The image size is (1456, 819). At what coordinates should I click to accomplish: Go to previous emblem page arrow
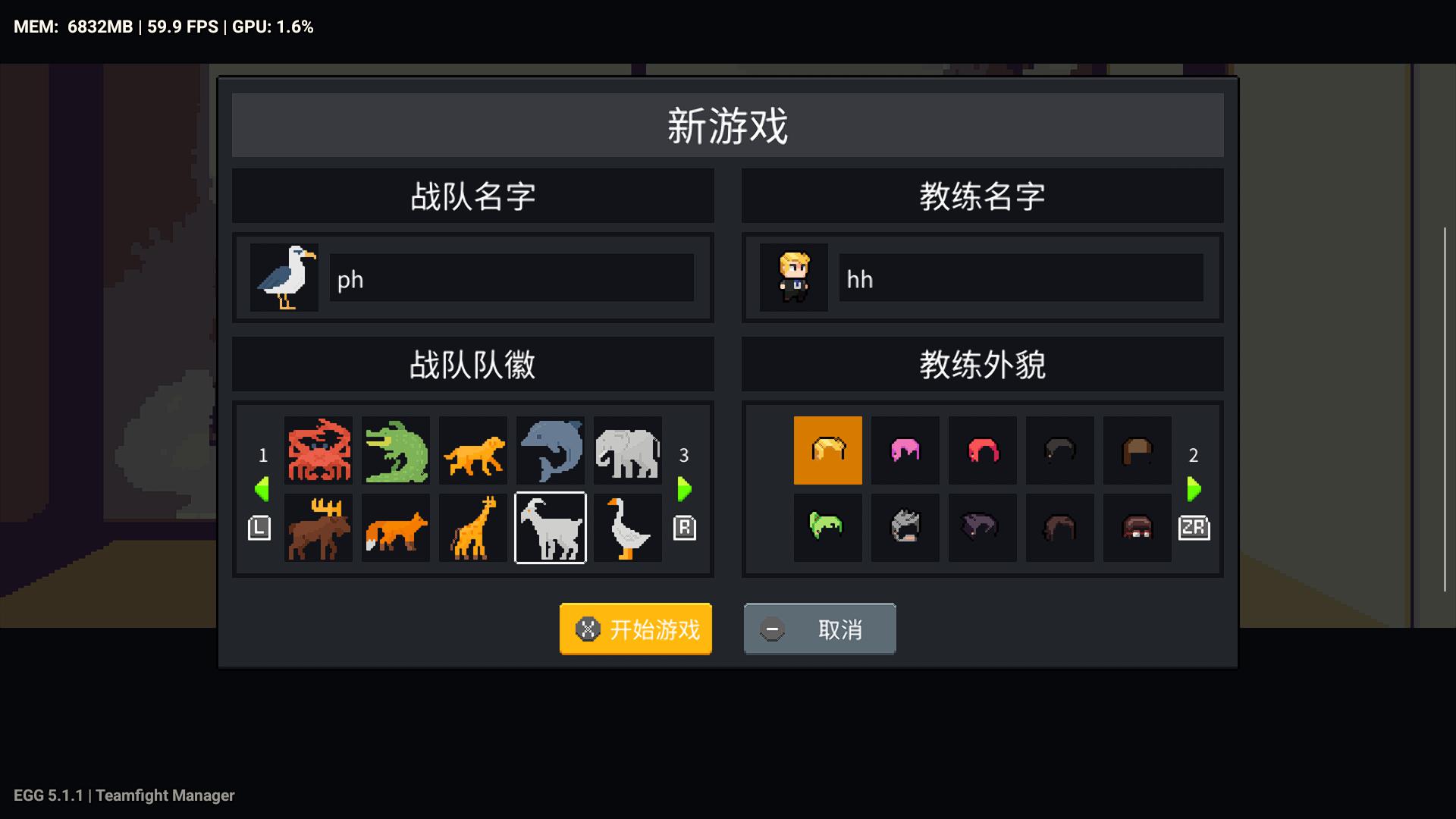coord(262,489)
